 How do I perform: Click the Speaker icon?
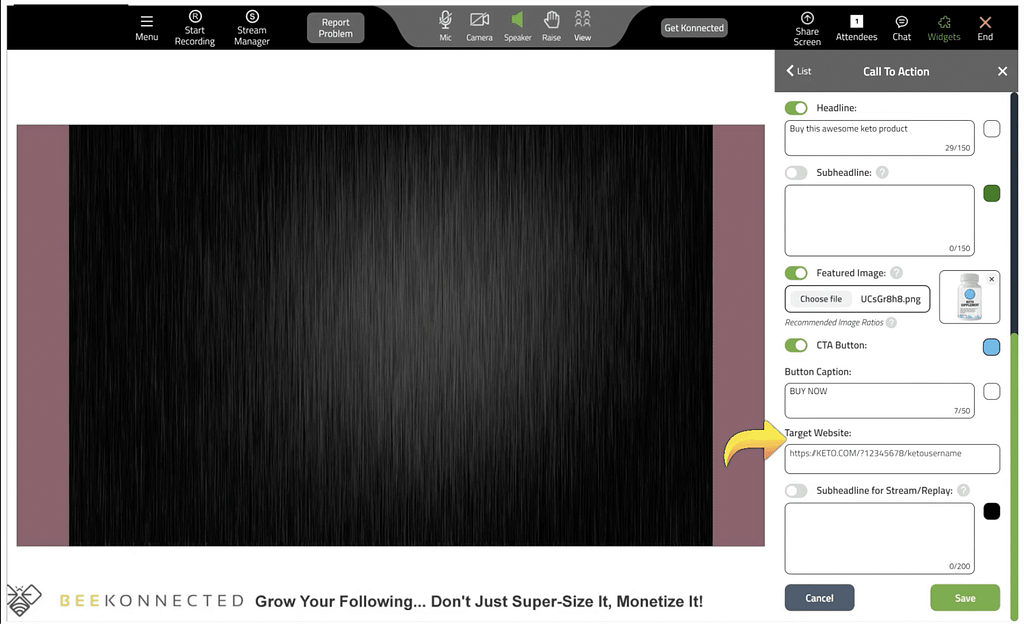point(517,20)
